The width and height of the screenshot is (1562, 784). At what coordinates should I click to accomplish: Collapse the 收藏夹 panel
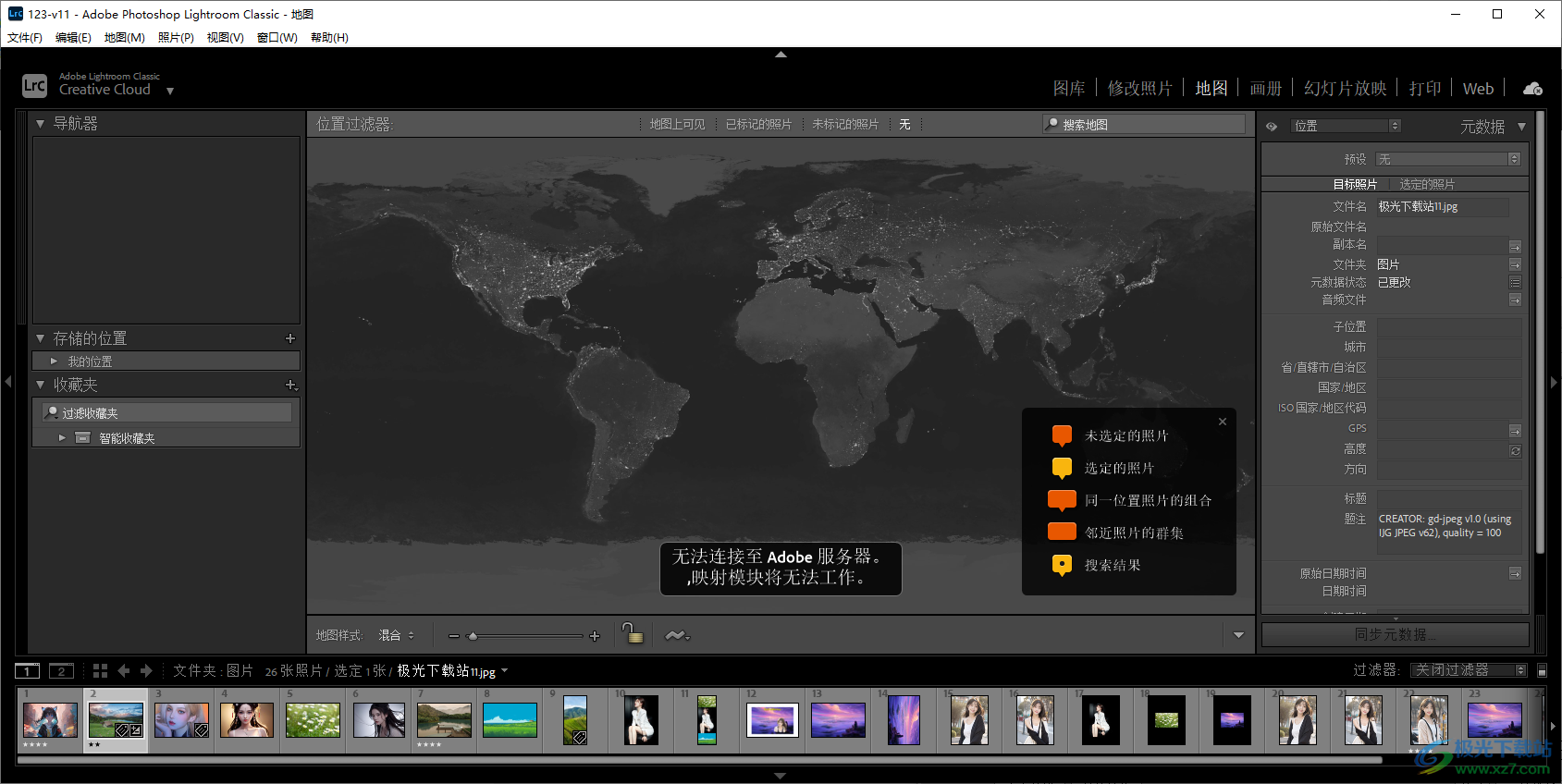click(40, 385)
